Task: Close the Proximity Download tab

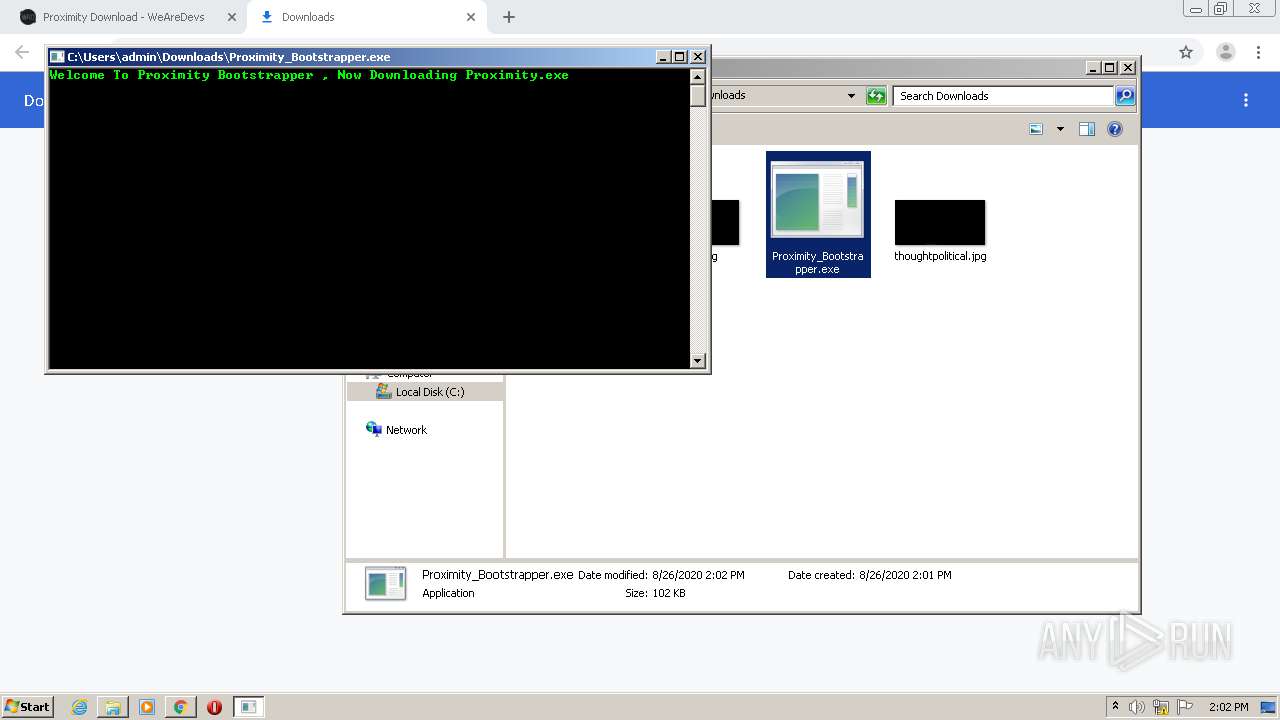Action: tap(231, 17)
